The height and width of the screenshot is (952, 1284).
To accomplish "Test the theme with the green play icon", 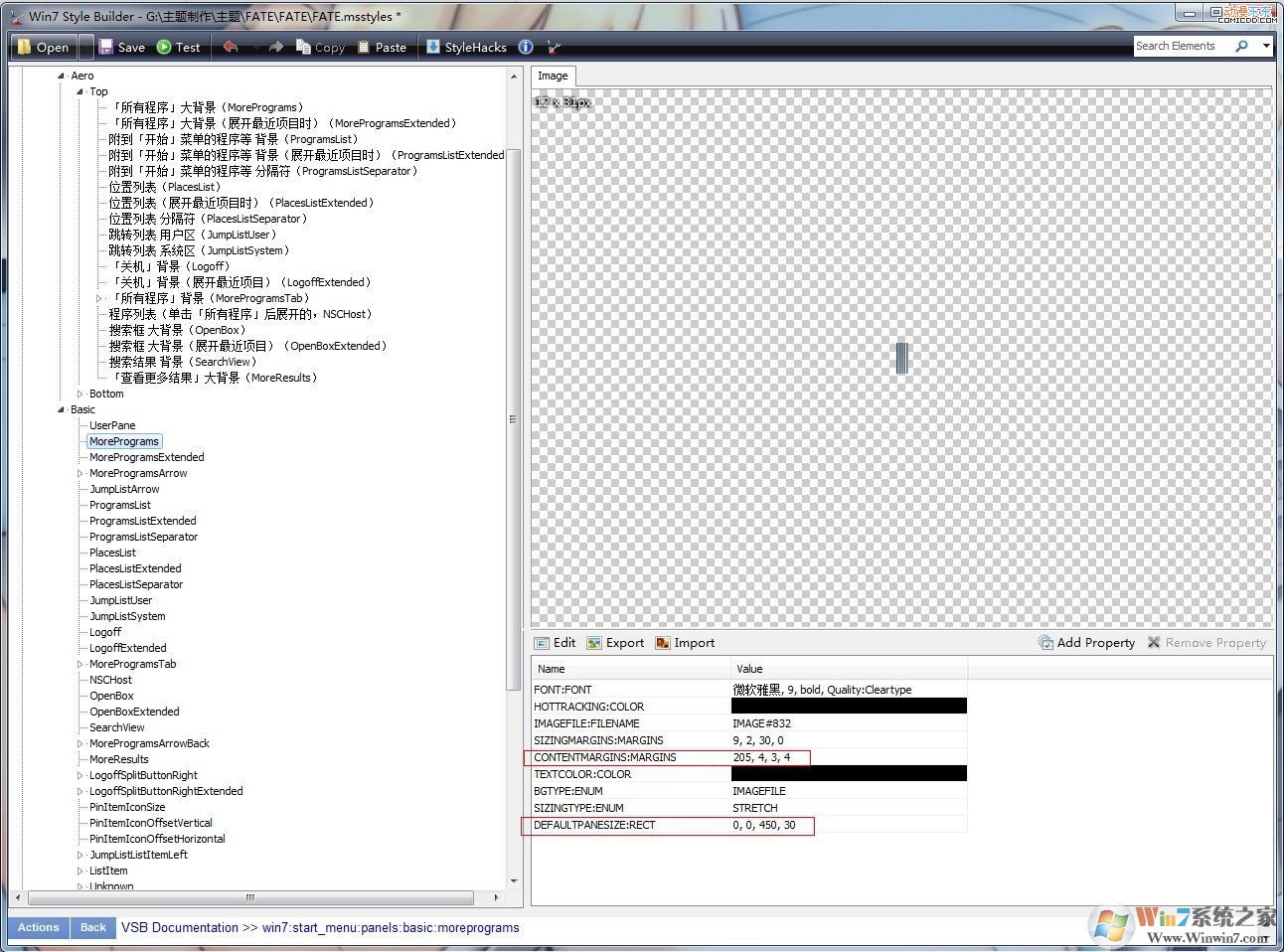I will [x=180, y=46].
